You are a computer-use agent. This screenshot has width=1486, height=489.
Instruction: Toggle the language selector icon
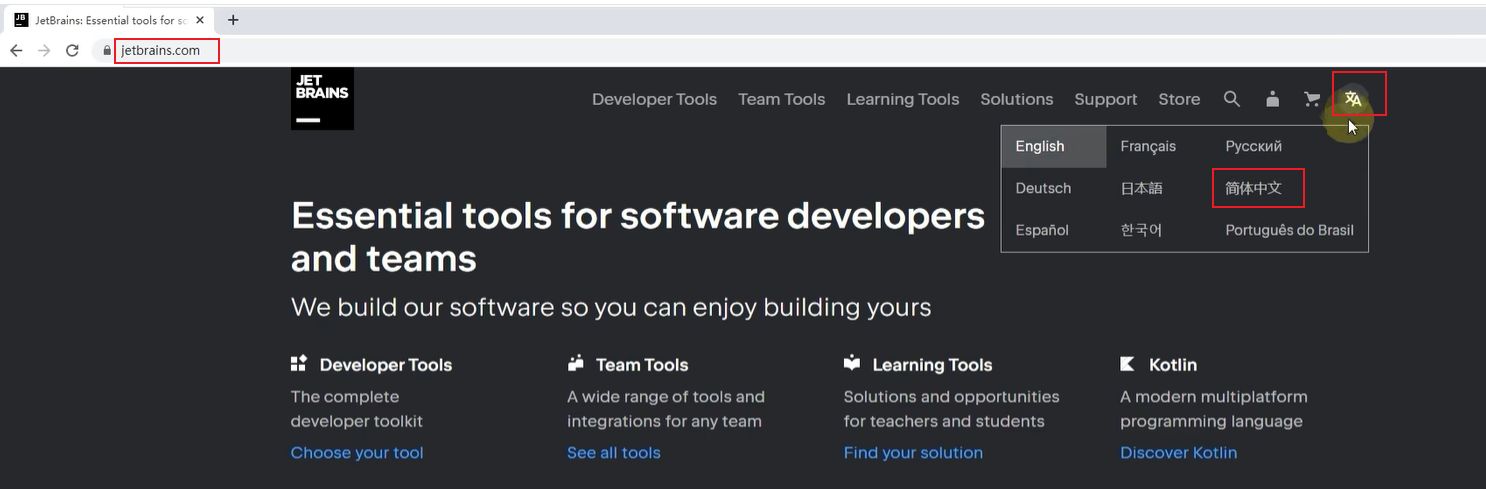click(1353, 99)
